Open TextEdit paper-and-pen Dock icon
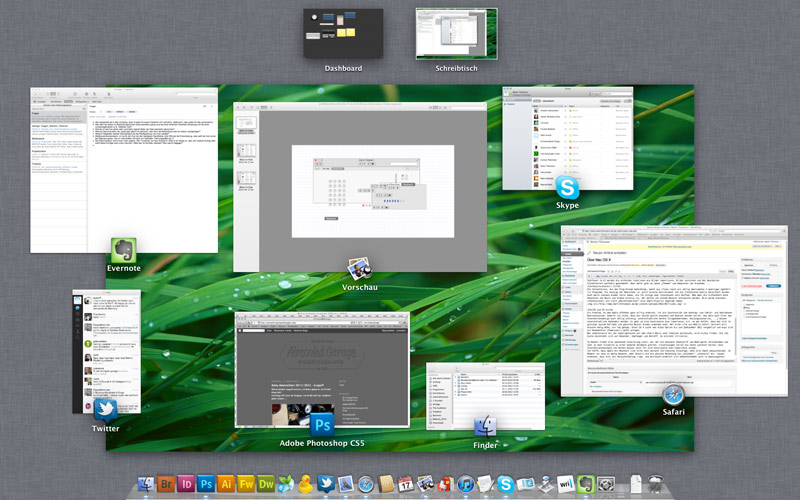Image resolution: width=800 pixels, height=500 pixels. (486, 484)
